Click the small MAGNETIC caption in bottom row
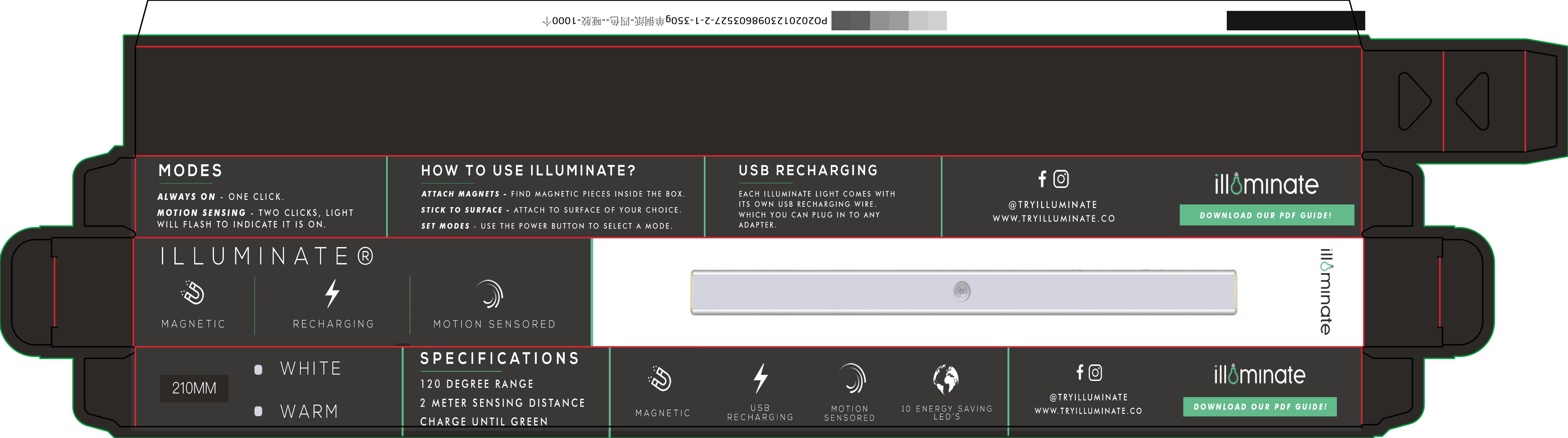The width and height of the screenshot is (1568, 438). click(663, 413)
